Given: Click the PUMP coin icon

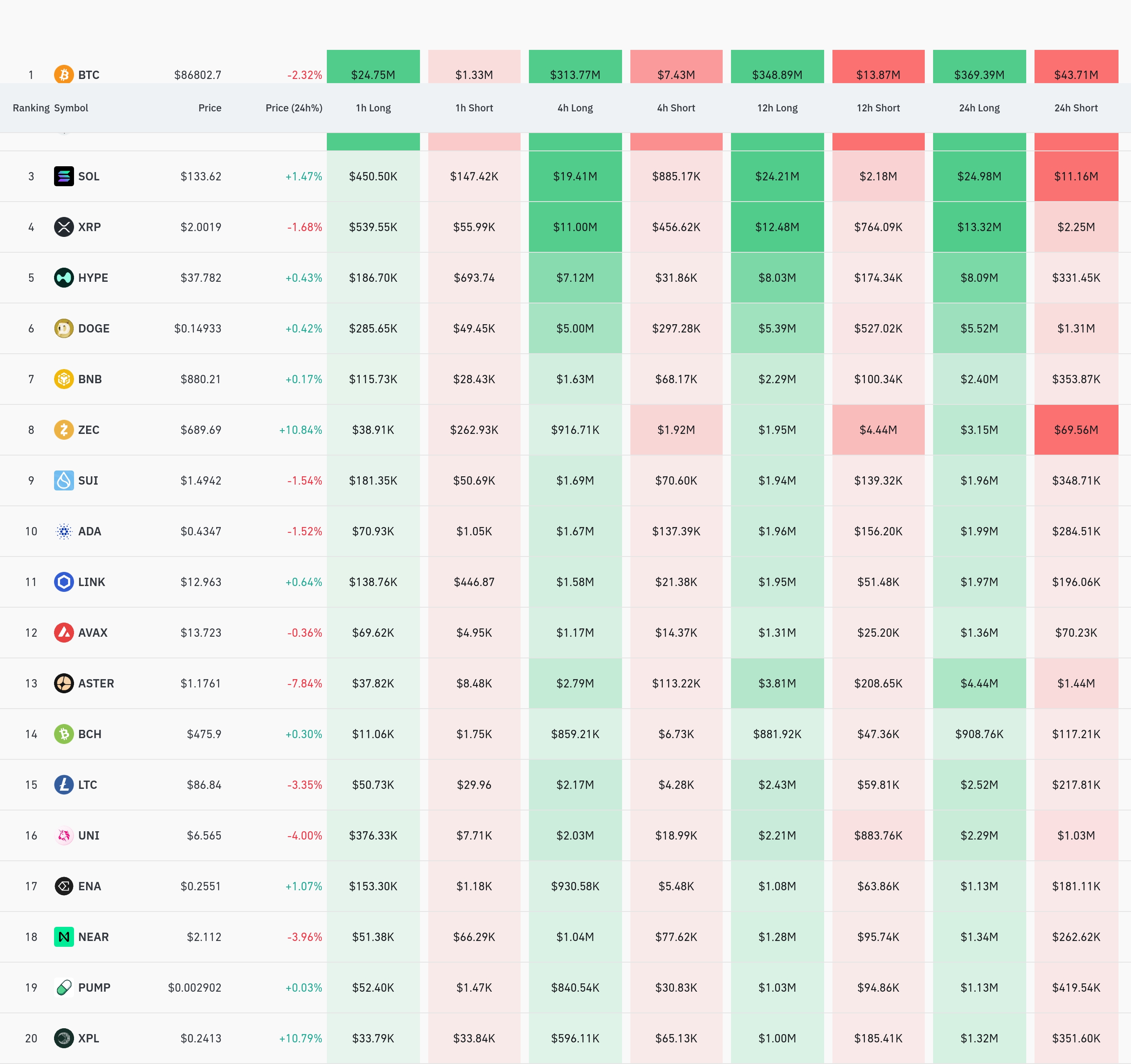Looking at the screenshot, I should click(x=64, y=987).
